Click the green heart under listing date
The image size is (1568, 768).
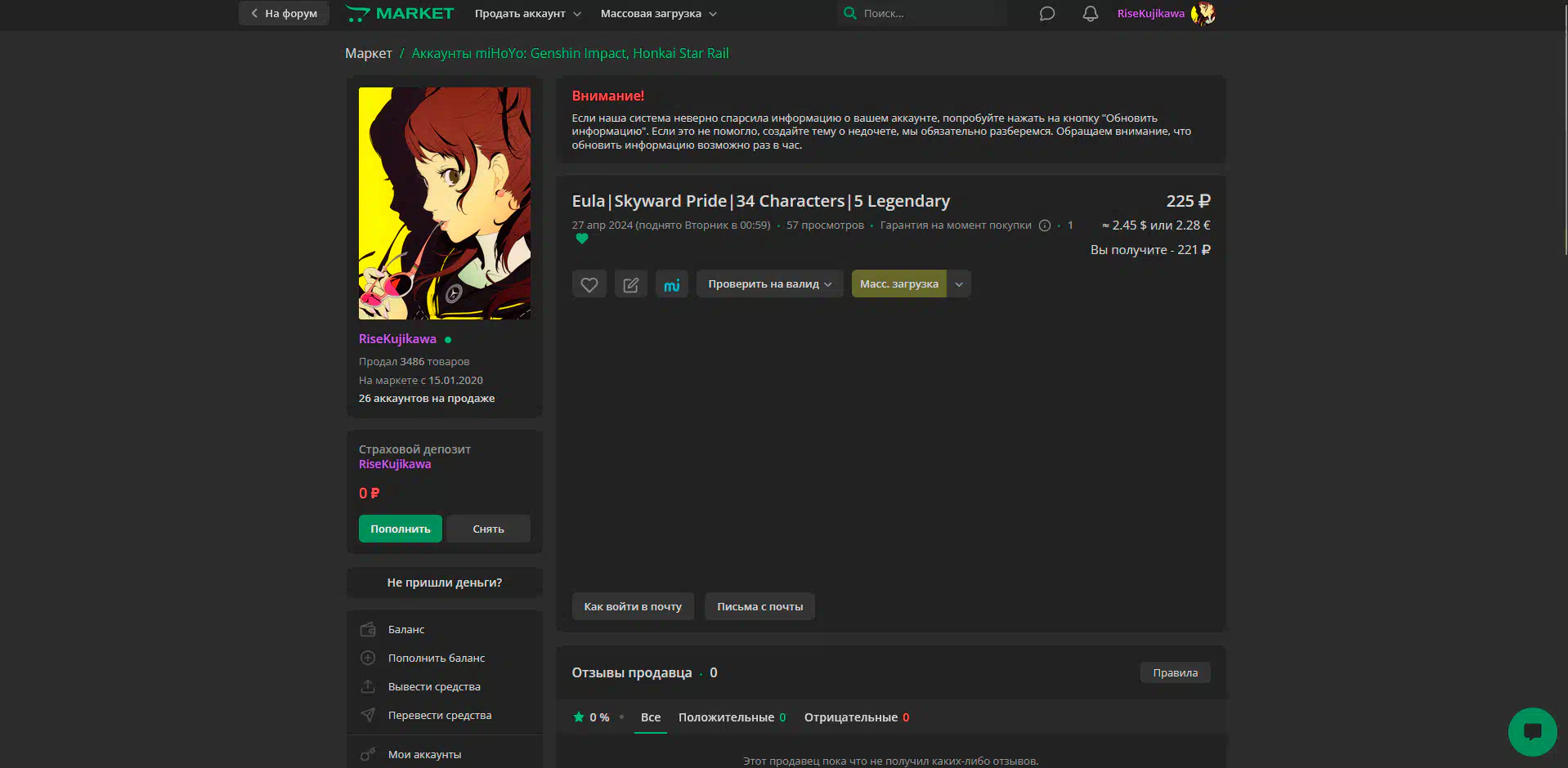(581, 239)
